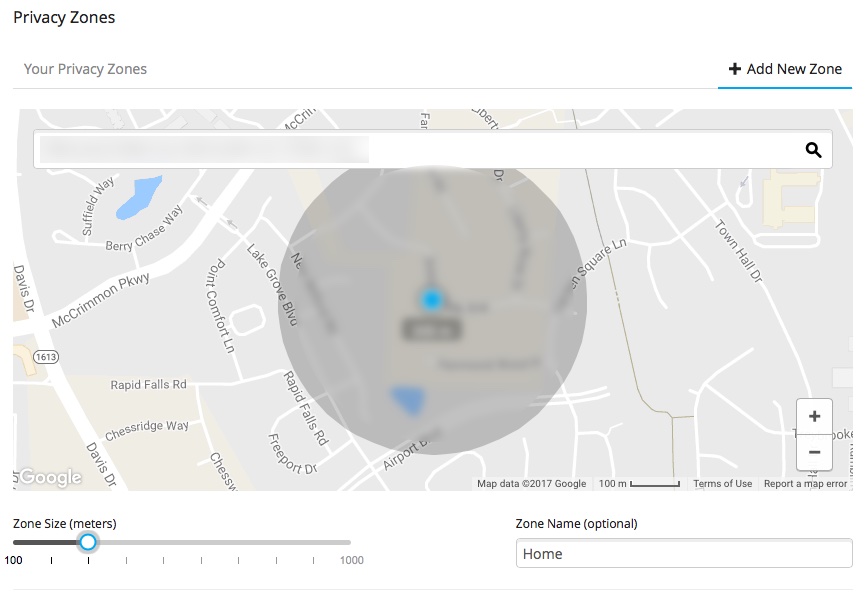
Task: Click the Google logo on the map
Action: point(50,478)
